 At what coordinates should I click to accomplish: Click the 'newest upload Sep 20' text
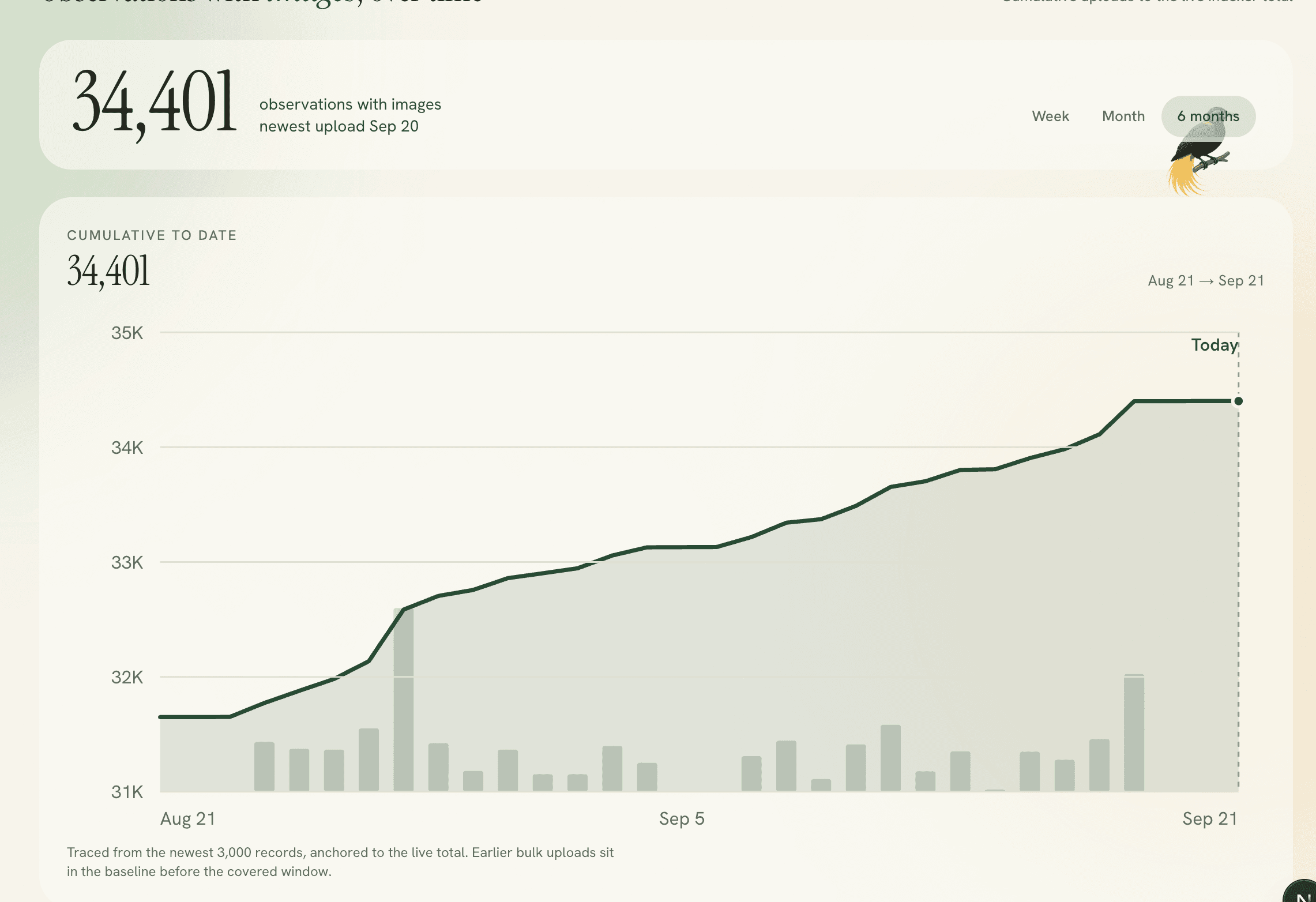[339, 126]
